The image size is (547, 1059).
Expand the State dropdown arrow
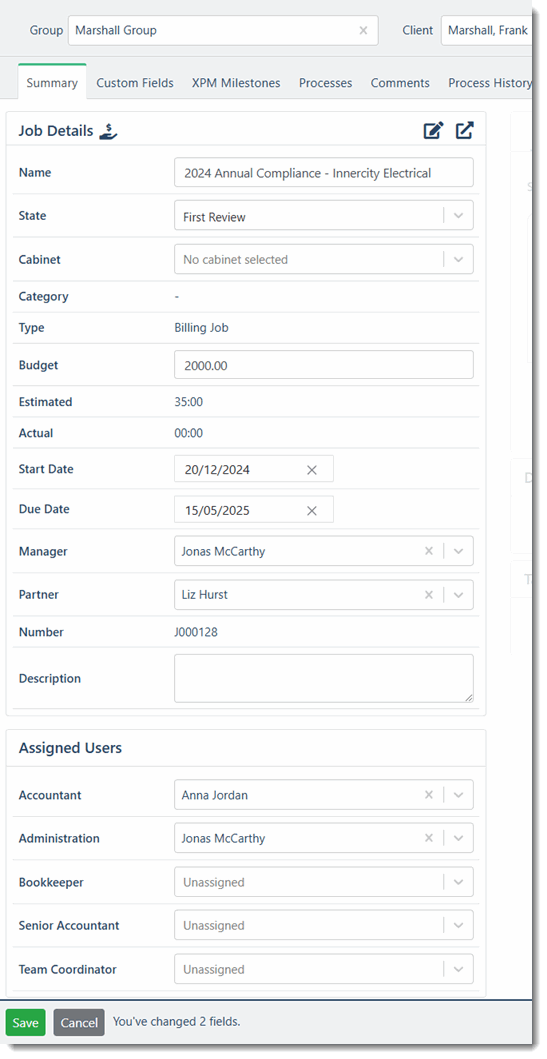(x=459, y=216)
